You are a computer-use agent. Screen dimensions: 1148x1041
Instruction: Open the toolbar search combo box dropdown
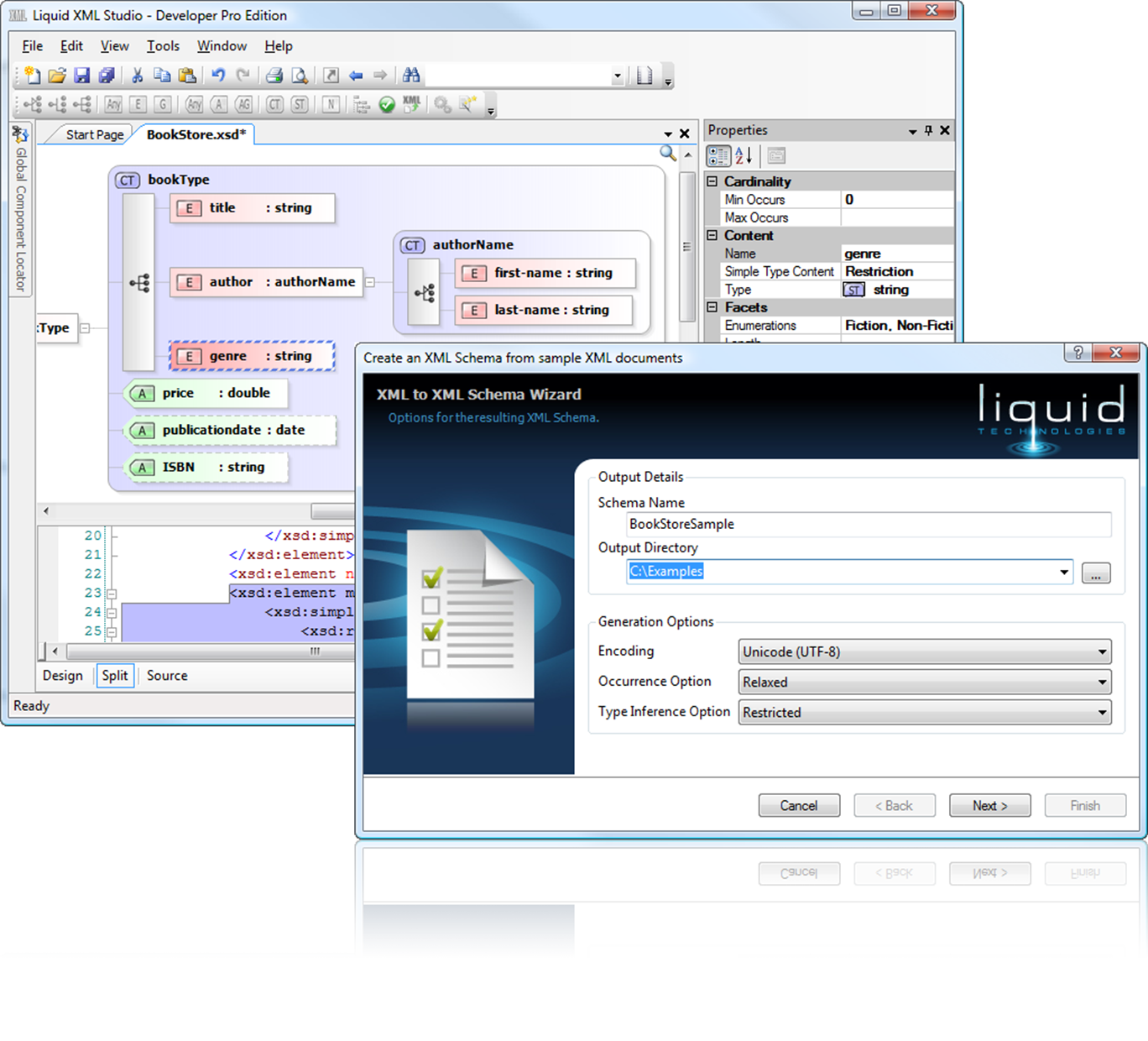[618, 76]
